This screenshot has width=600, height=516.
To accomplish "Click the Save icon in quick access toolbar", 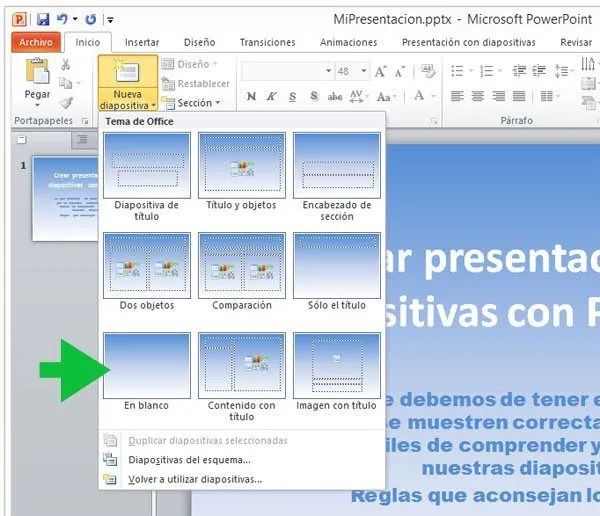I will pos(43,19).
